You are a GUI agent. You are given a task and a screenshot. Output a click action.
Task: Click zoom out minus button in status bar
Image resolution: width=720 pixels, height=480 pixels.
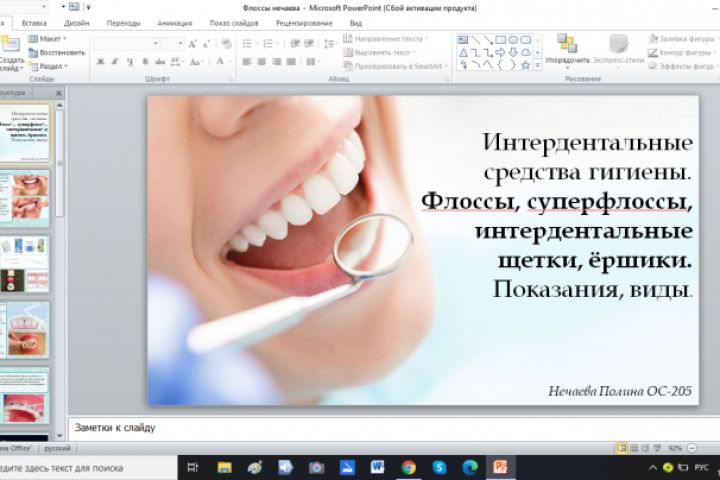(x=692, y=448)
